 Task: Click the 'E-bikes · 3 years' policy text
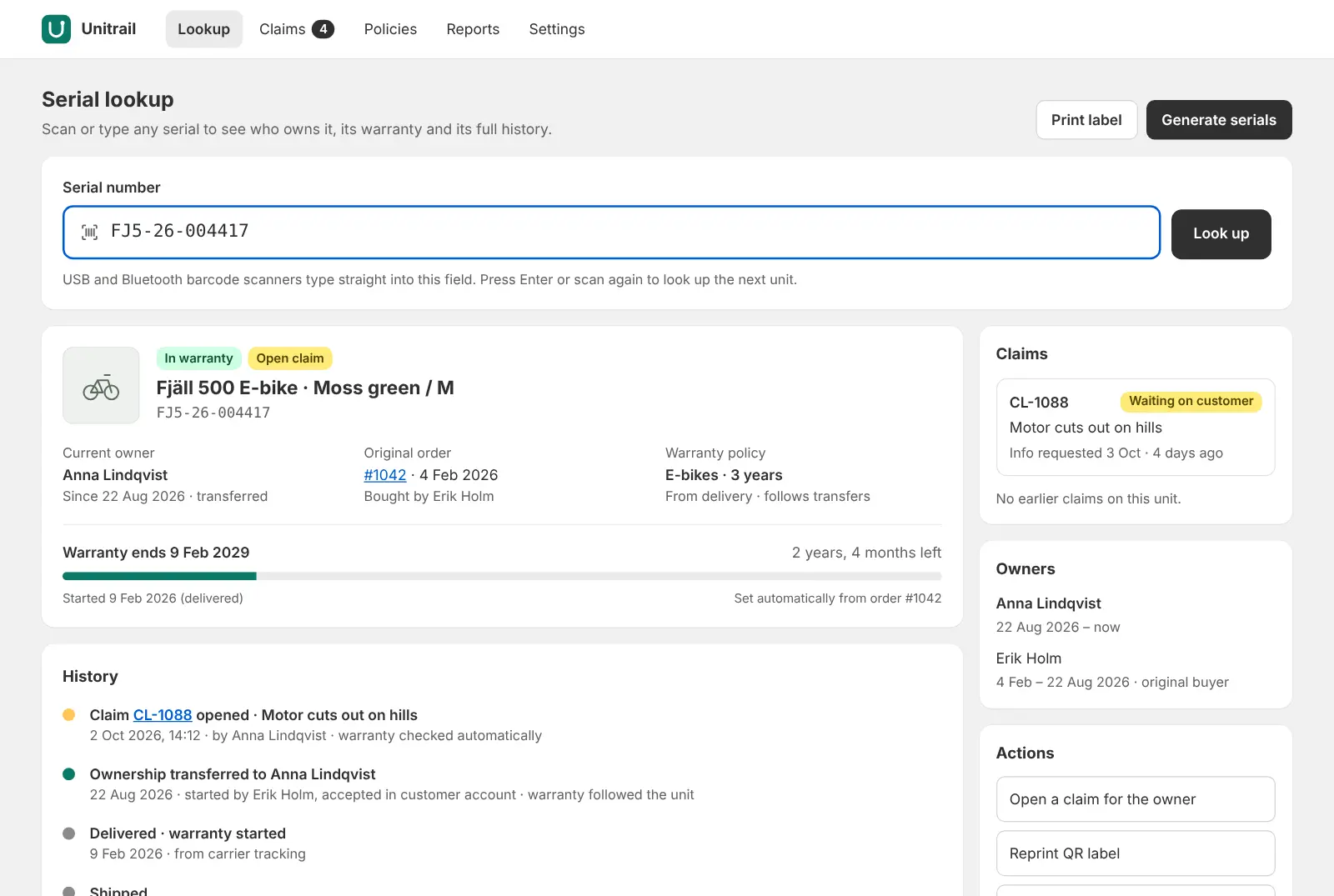pos(724,475)
